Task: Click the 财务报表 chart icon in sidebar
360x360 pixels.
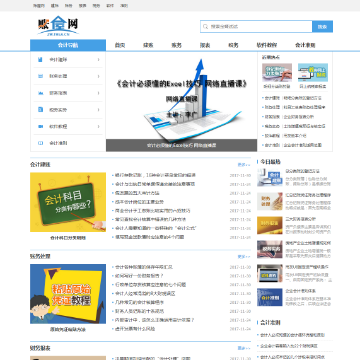Action: tap(40, 93)
